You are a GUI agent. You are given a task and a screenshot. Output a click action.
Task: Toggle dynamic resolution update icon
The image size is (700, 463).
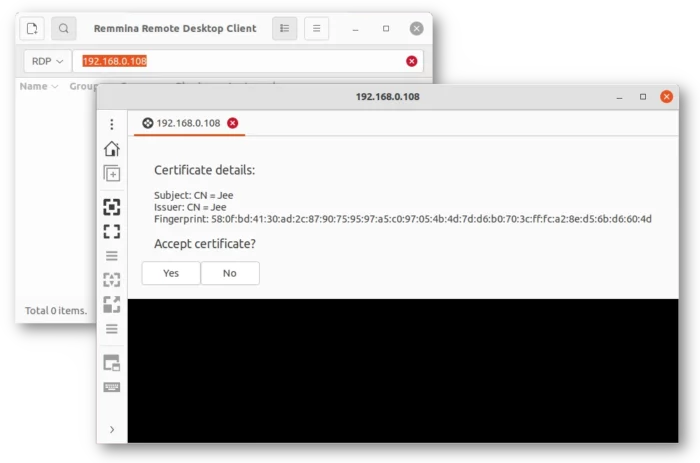pyautogui.click(x=112, y=280)
